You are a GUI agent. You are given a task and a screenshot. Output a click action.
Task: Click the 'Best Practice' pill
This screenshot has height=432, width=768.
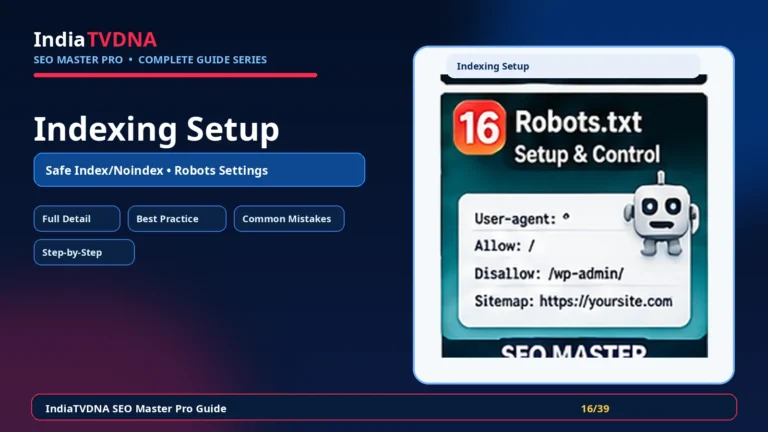(177, 218)
